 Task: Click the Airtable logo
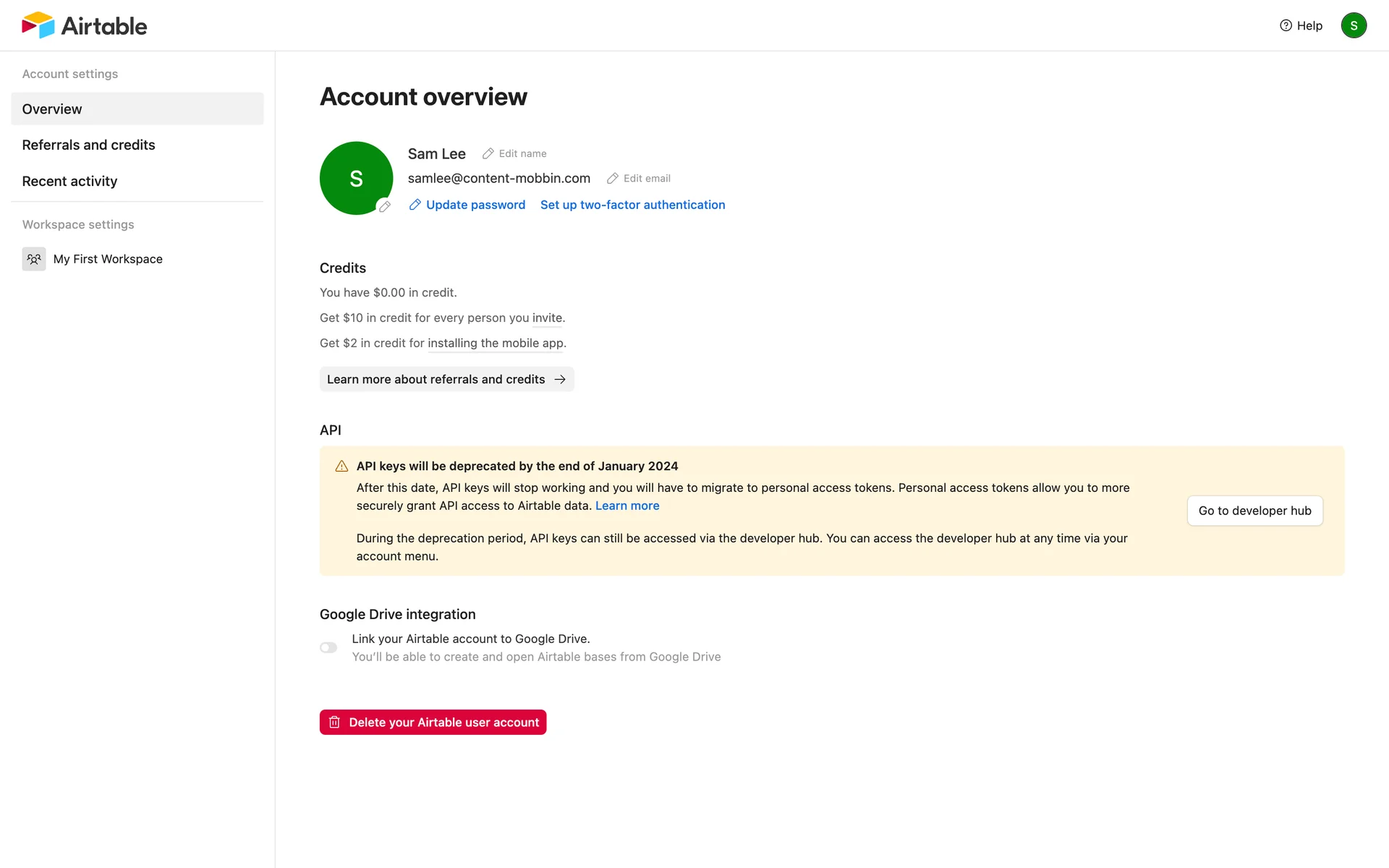tap(84, 25)
